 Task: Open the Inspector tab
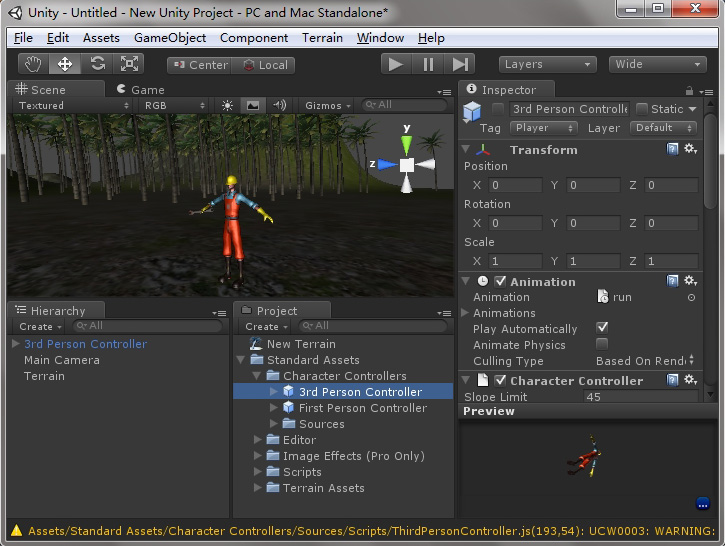coord(506,89)
